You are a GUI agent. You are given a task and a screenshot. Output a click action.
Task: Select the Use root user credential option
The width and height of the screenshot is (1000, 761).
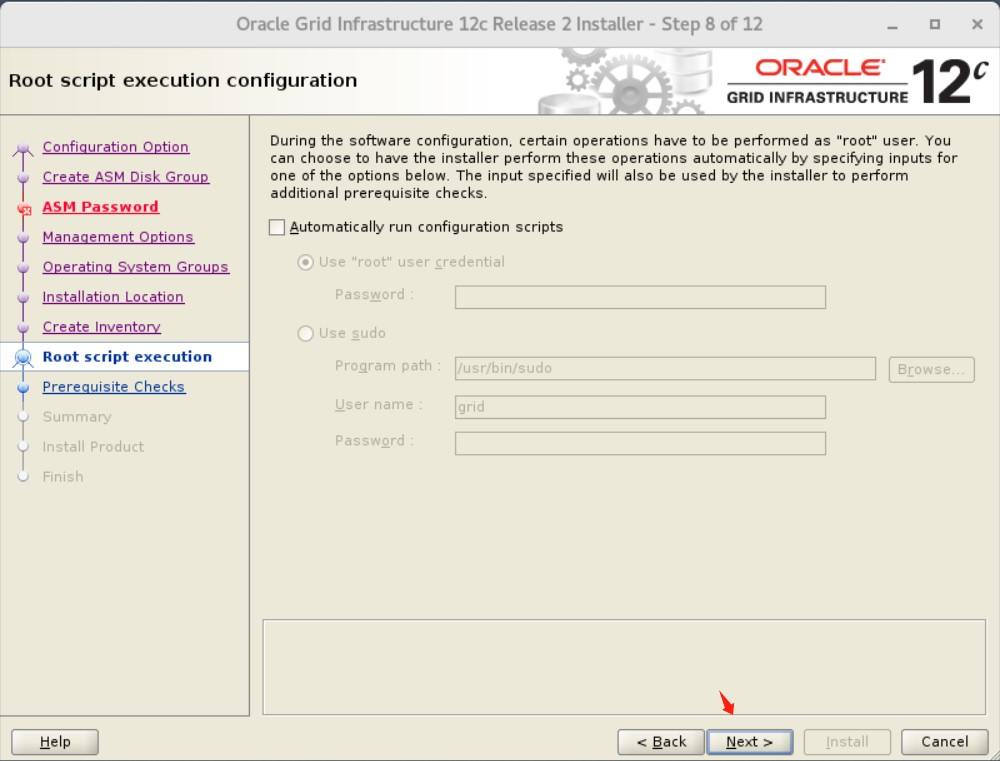coord(306,263)
